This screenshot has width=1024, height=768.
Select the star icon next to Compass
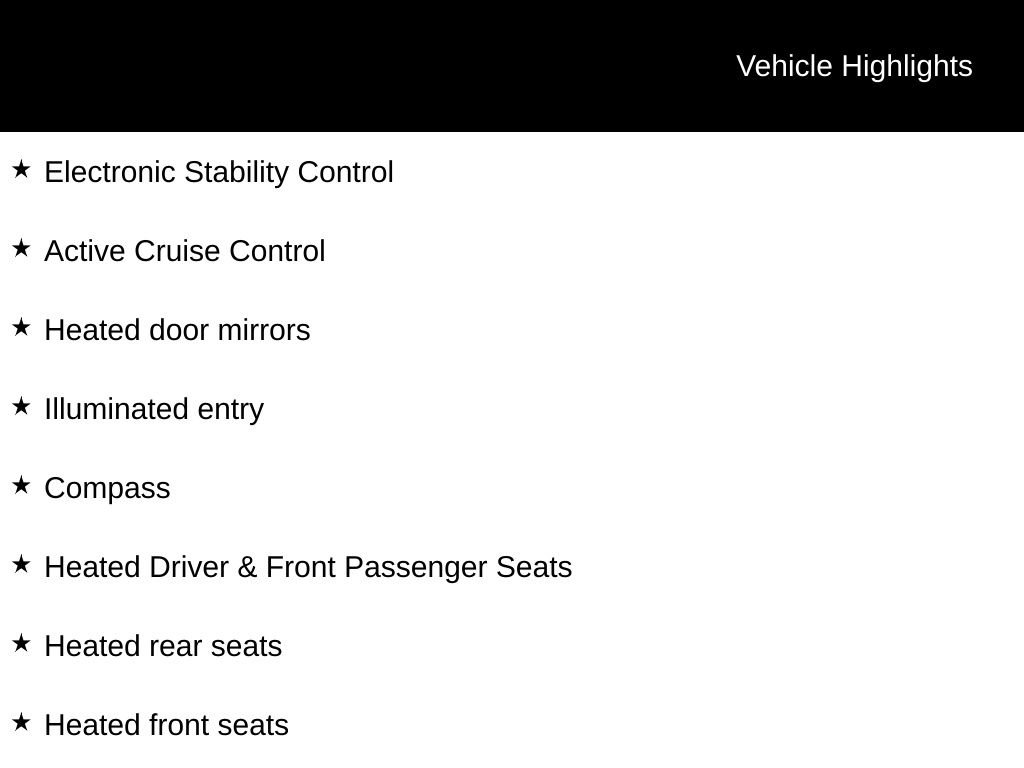21,485
